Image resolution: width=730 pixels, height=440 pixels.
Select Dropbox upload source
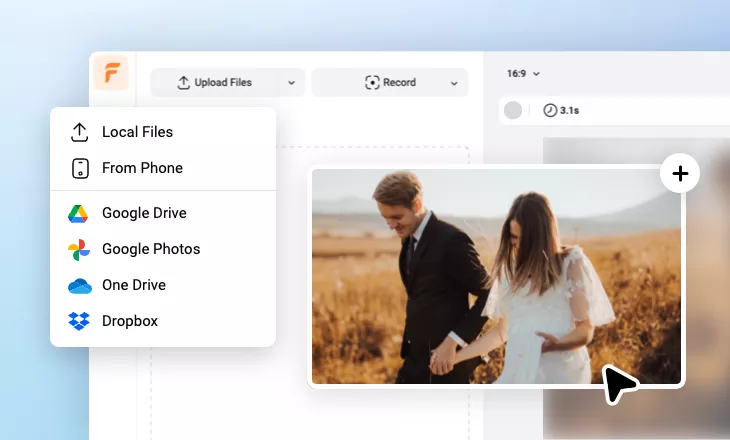(163, 321)
